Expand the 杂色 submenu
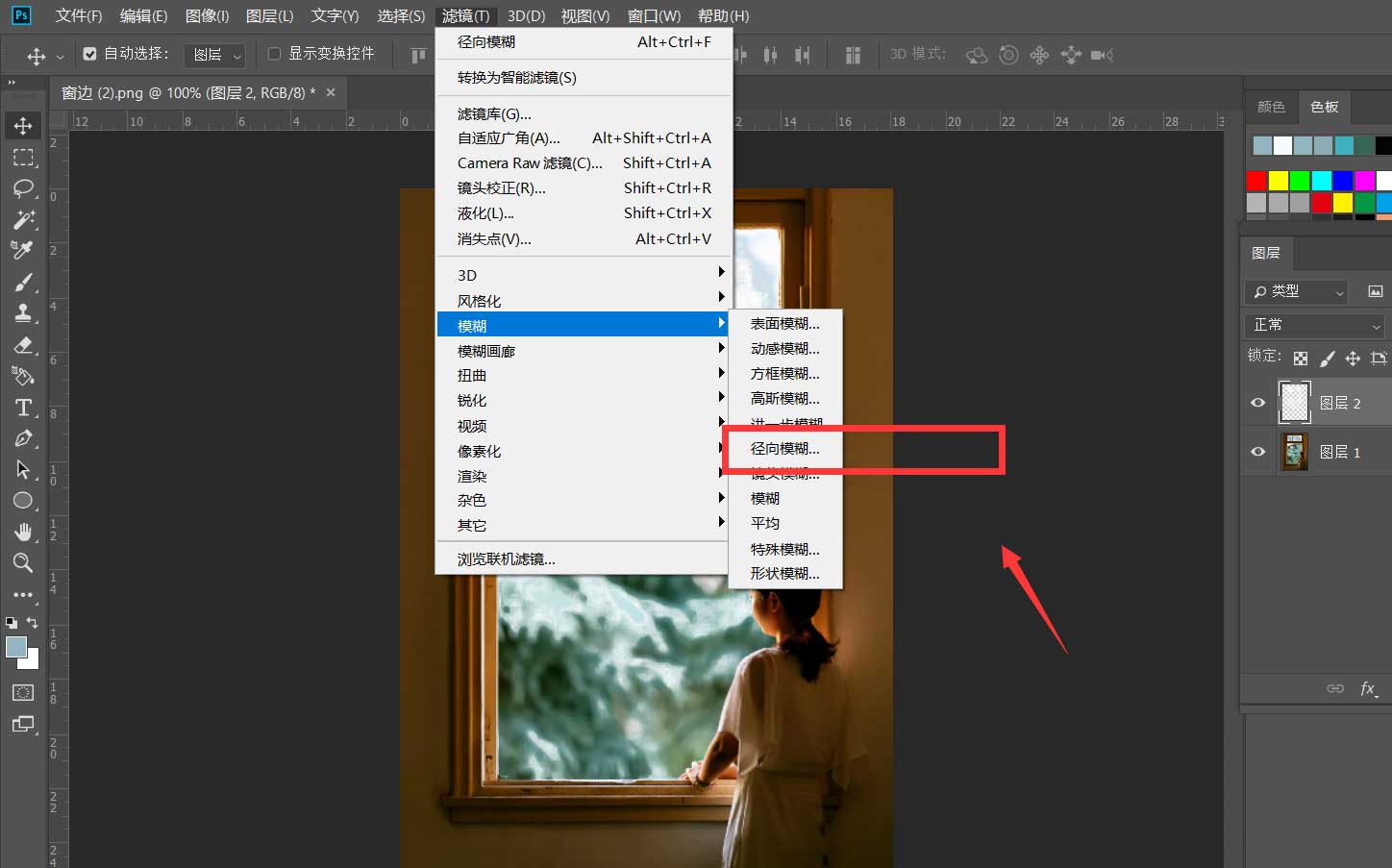 (583, 501)
